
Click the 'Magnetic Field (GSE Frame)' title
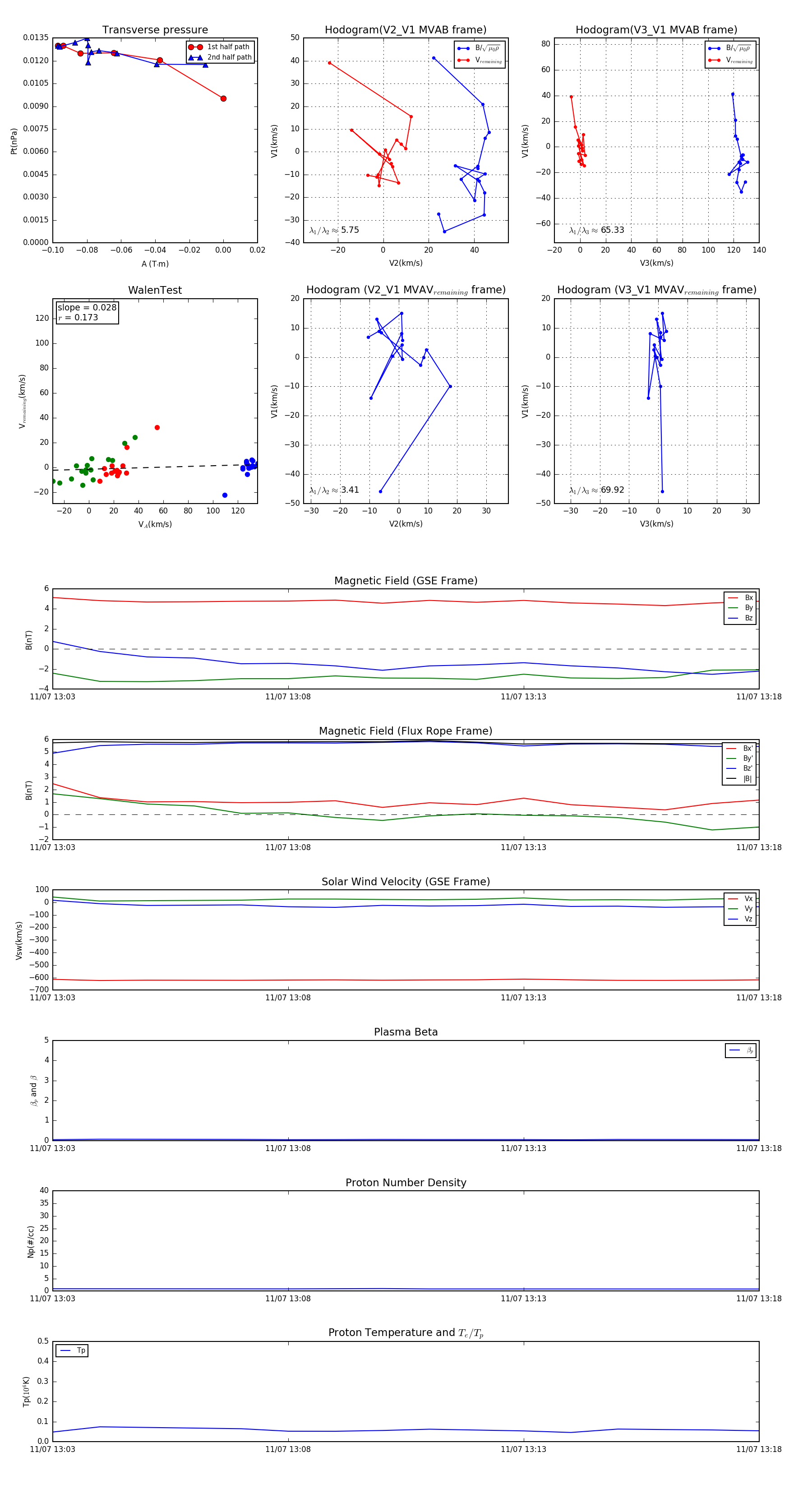coord(406,581)
